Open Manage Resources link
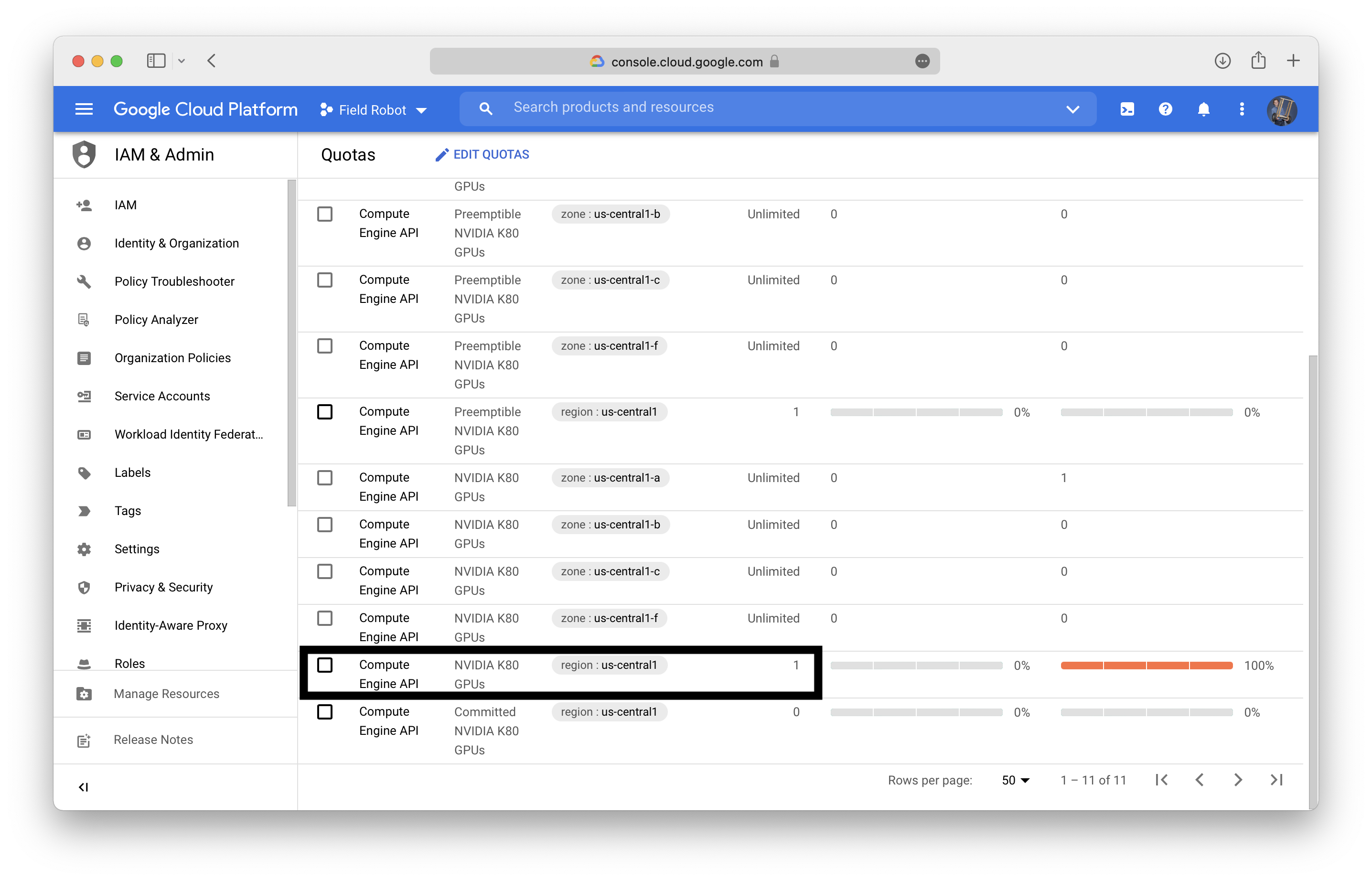The height and width of the screenshot is (881, 1372). point(166,693)
